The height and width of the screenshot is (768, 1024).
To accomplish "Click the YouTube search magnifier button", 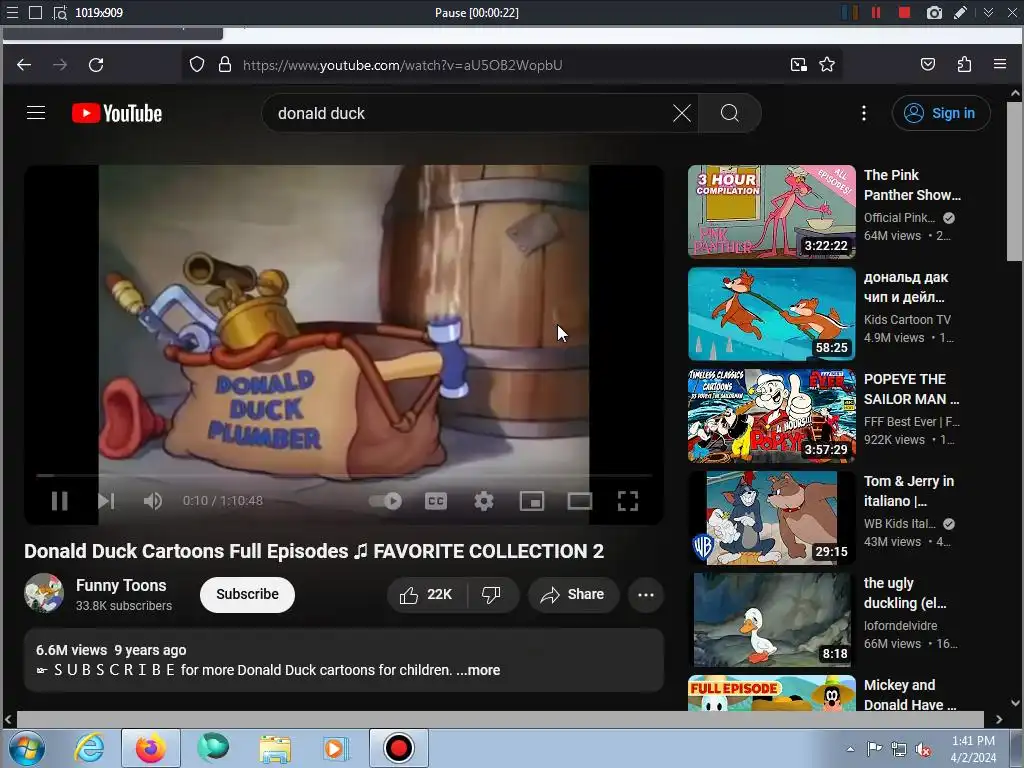I will click(729, 113).
